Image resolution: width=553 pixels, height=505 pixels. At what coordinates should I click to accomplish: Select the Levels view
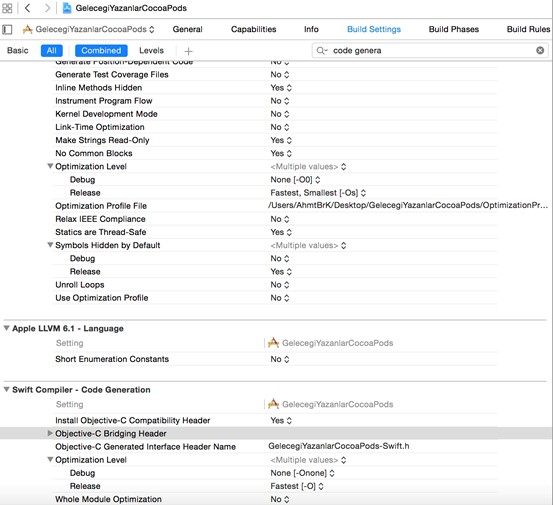click(x=151, y=50)
